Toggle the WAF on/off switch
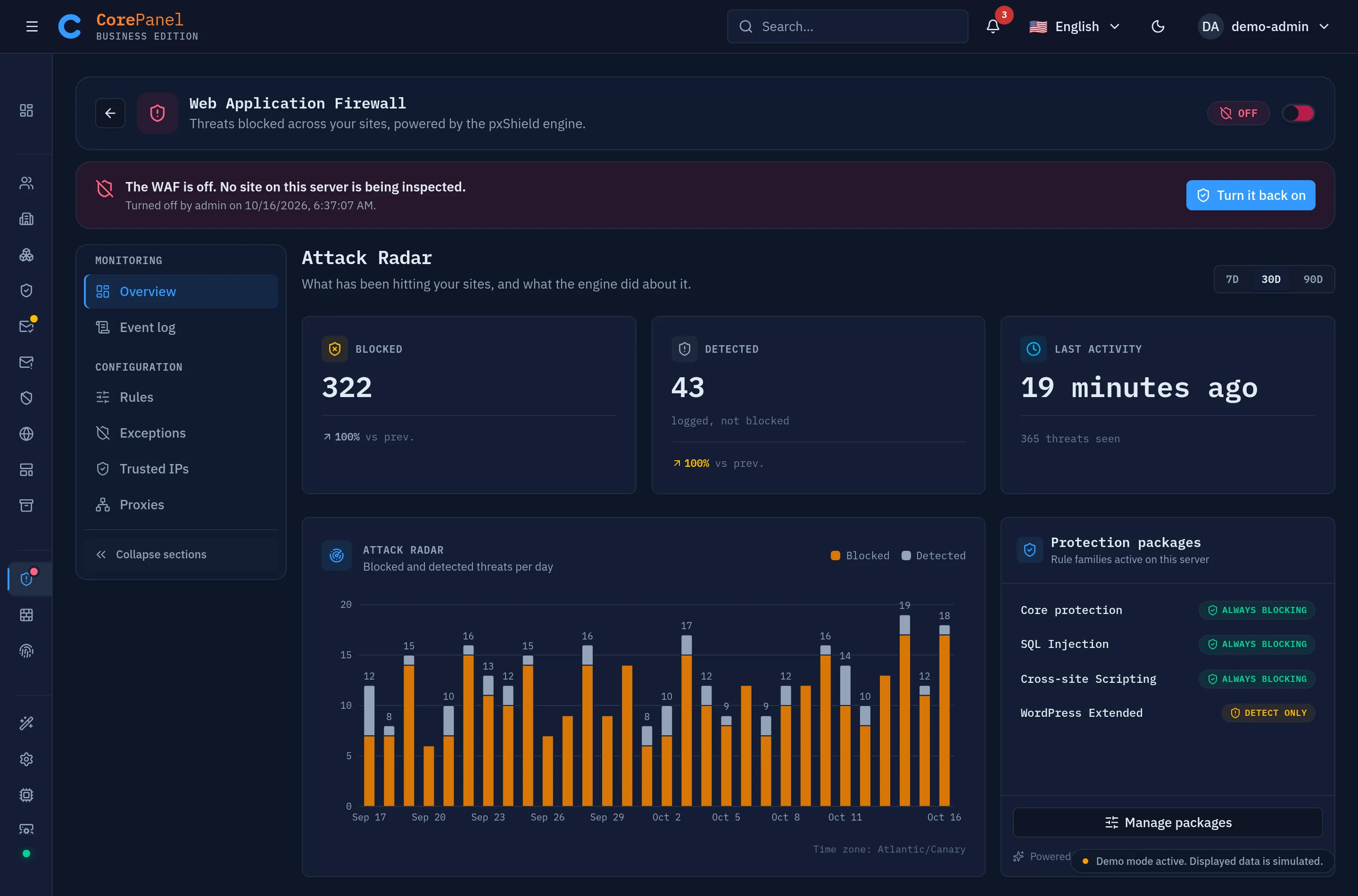 (x=1298, y=113)
